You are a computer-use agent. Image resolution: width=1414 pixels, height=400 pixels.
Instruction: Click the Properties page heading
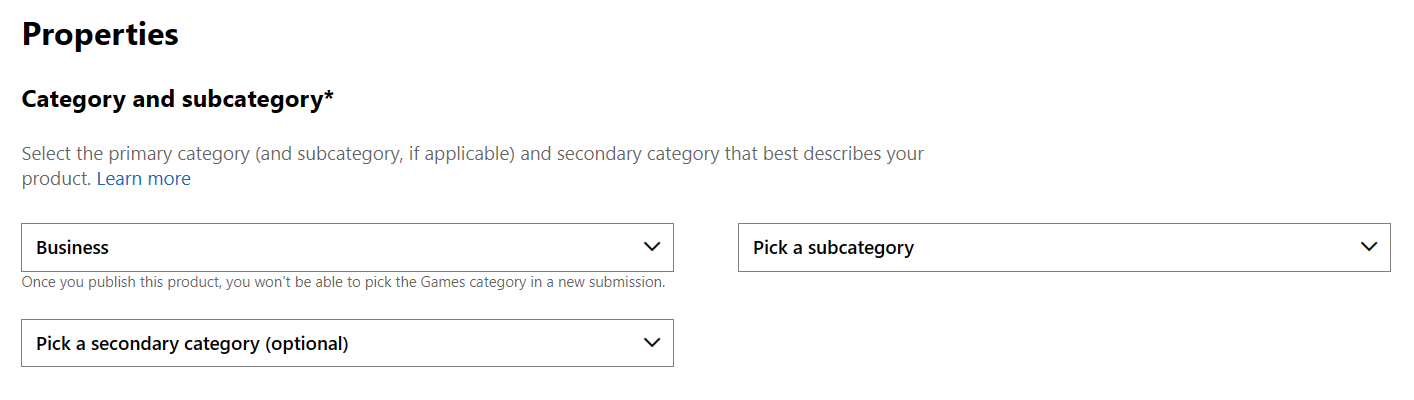[100, 35]
